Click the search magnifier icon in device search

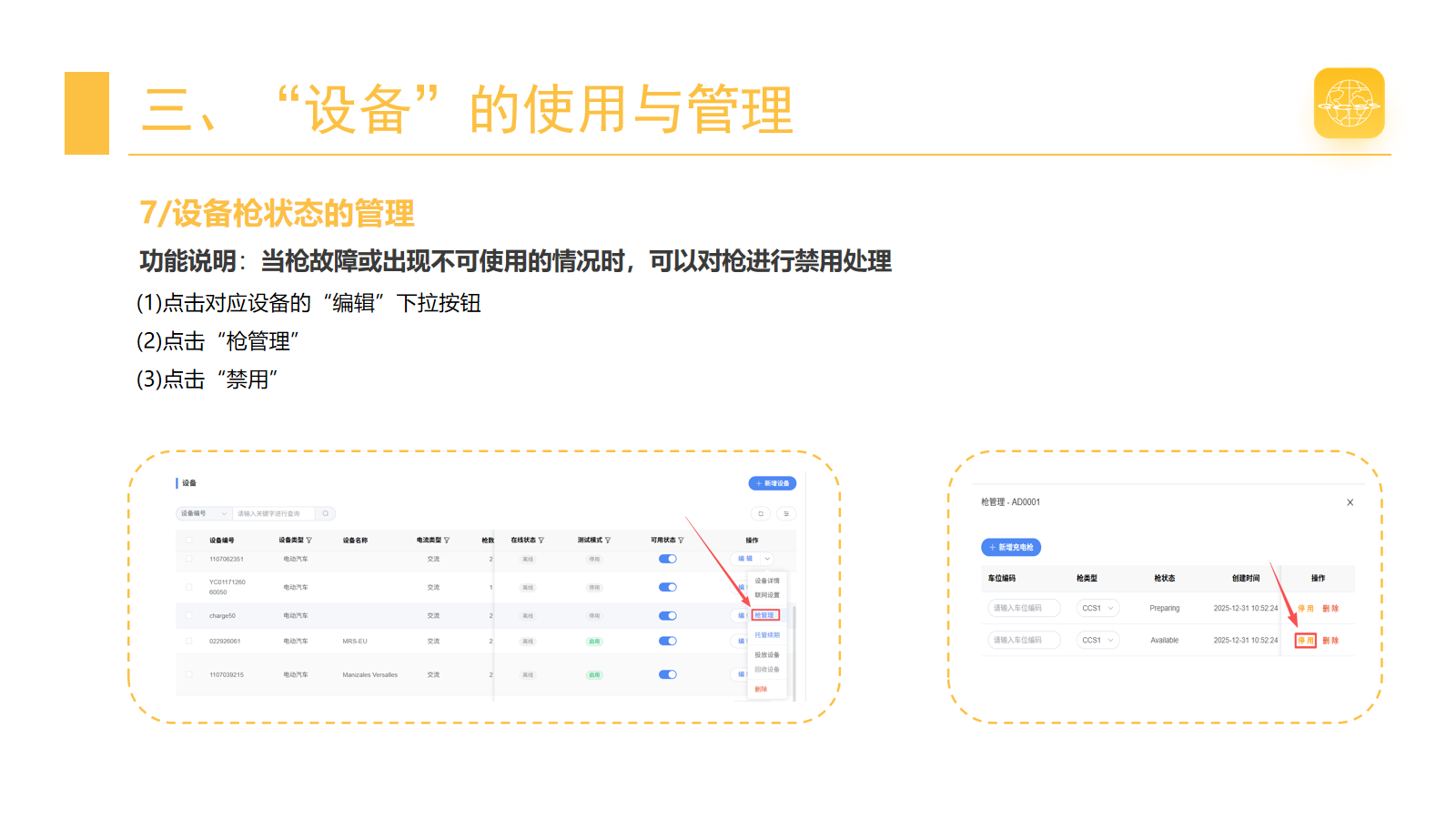326,513
